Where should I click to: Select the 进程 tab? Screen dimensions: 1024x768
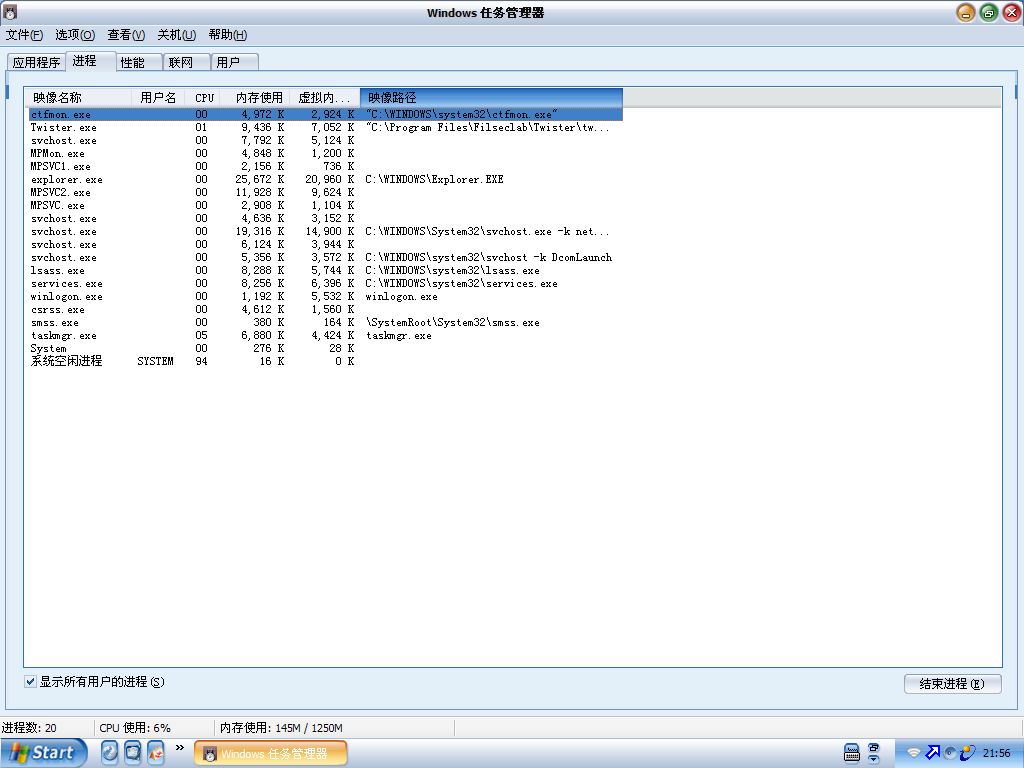(90, 61)
